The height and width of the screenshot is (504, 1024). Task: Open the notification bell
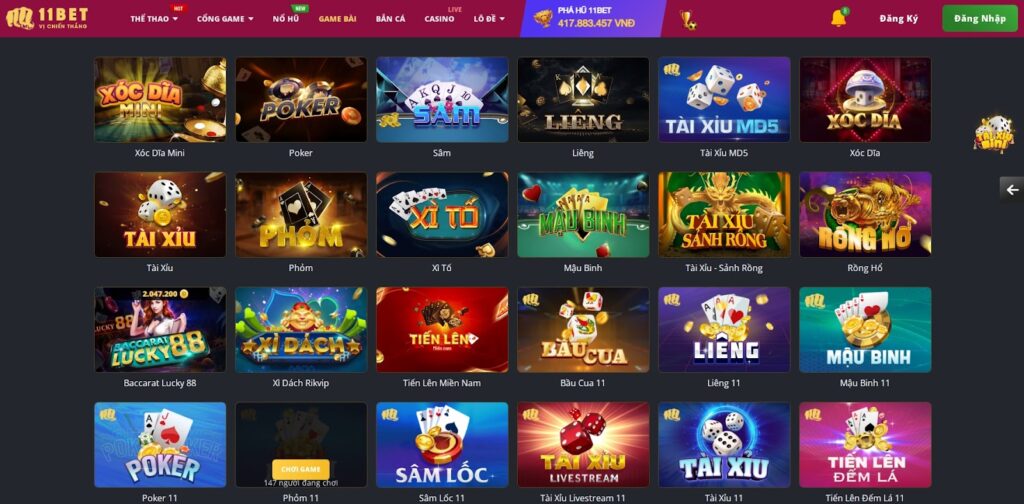pos(839,18)
